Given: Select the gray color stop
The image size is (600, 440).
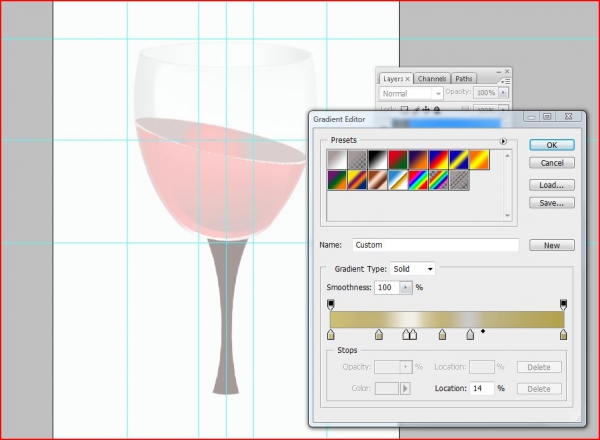Looking at the screenshot, I should click(470, 335).
